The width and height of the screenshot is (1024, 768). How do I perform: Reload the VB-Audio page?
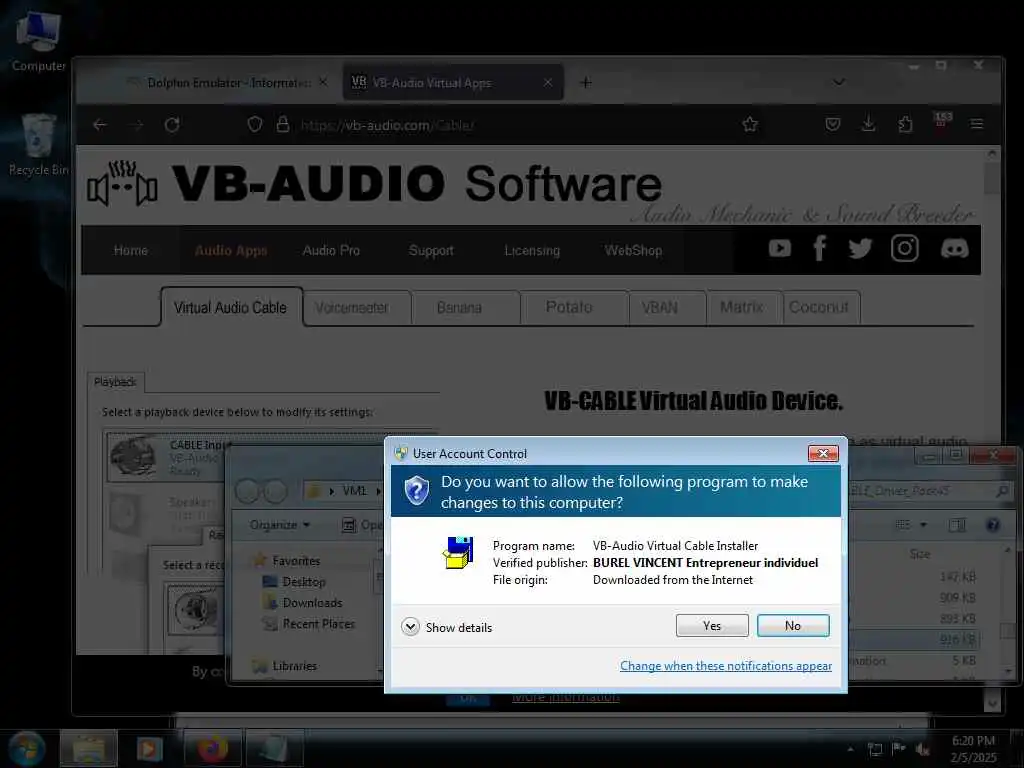tap(172, 125)
